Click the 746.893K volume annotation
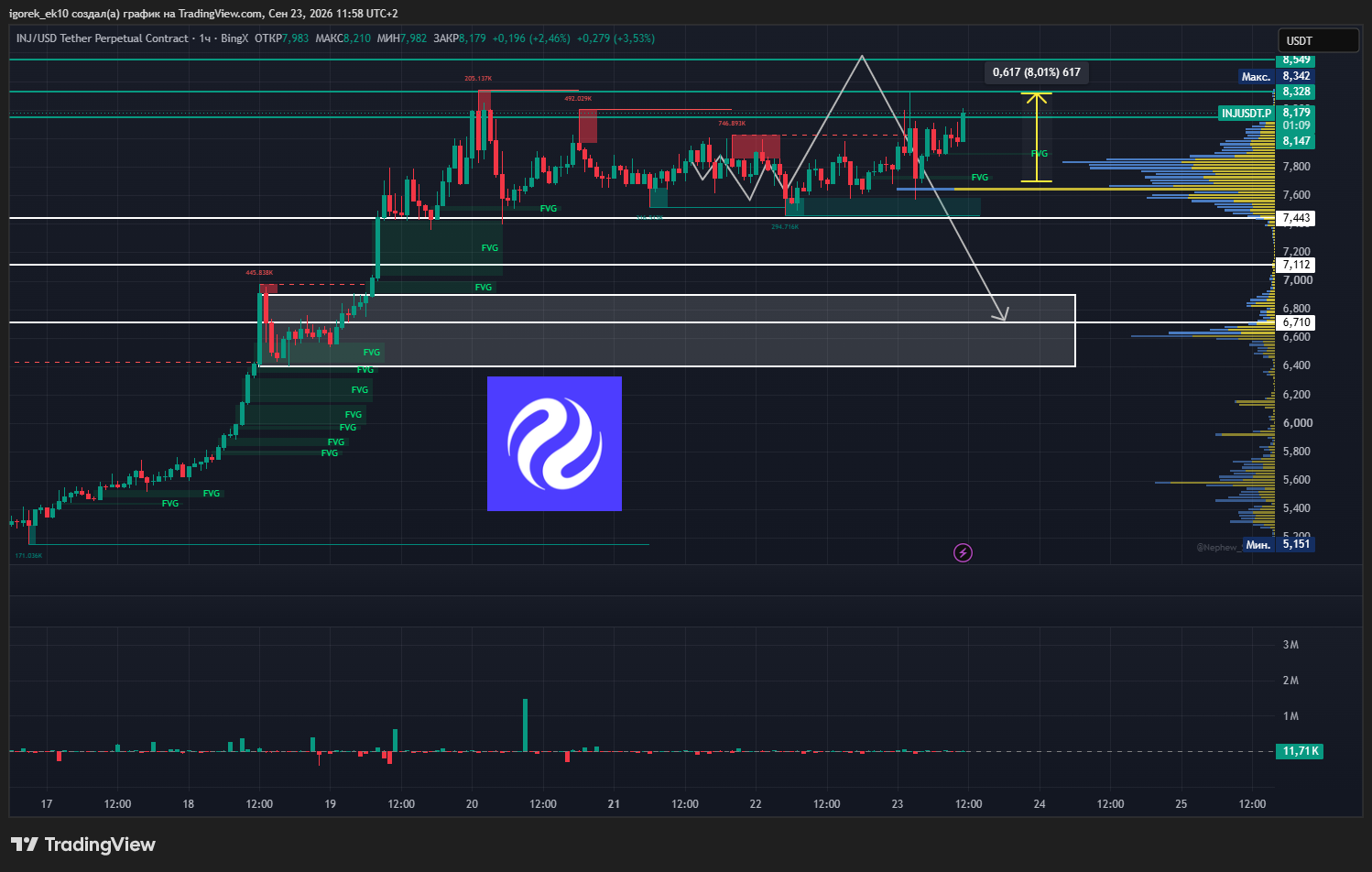This screenshot has width=1372, height=872. pos(731,123)
